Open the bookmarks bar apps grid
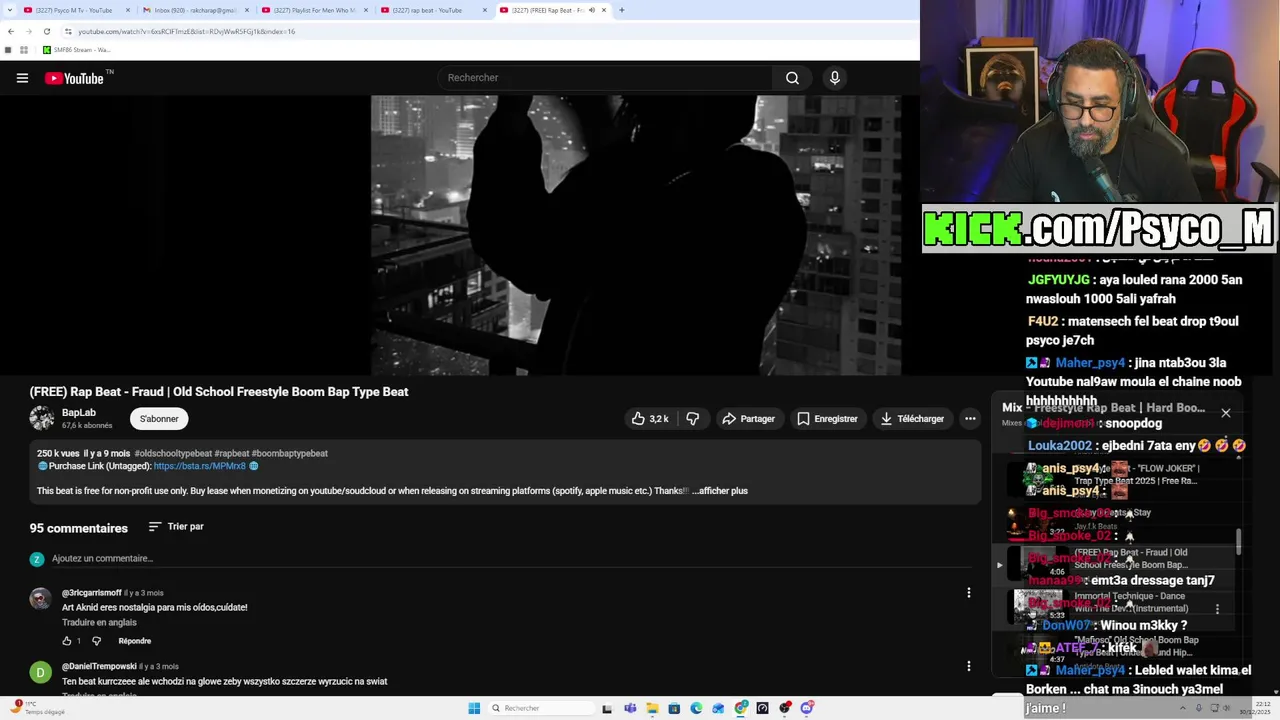1280x720 pixels. click(x=24, y=50)
